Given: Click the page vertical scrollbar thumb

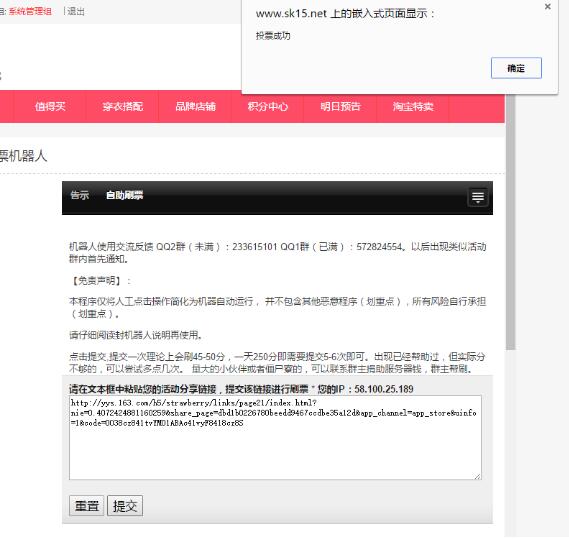Looking at the screenshot, I should pos(511,221).
